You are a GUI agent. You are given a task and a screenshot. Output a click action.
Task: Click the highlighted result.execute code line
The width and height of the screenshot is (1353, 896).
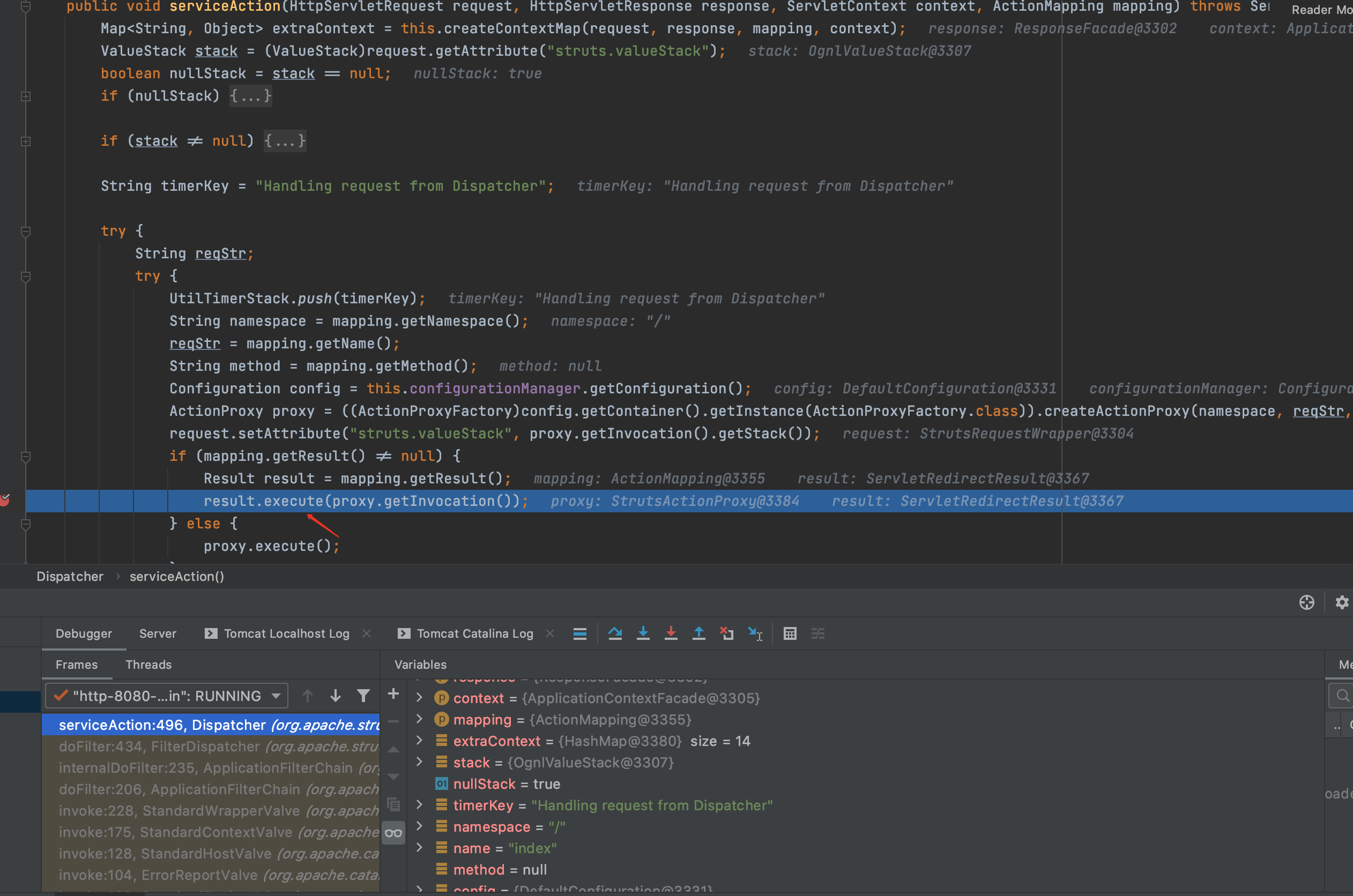click(x=689, y=501)
